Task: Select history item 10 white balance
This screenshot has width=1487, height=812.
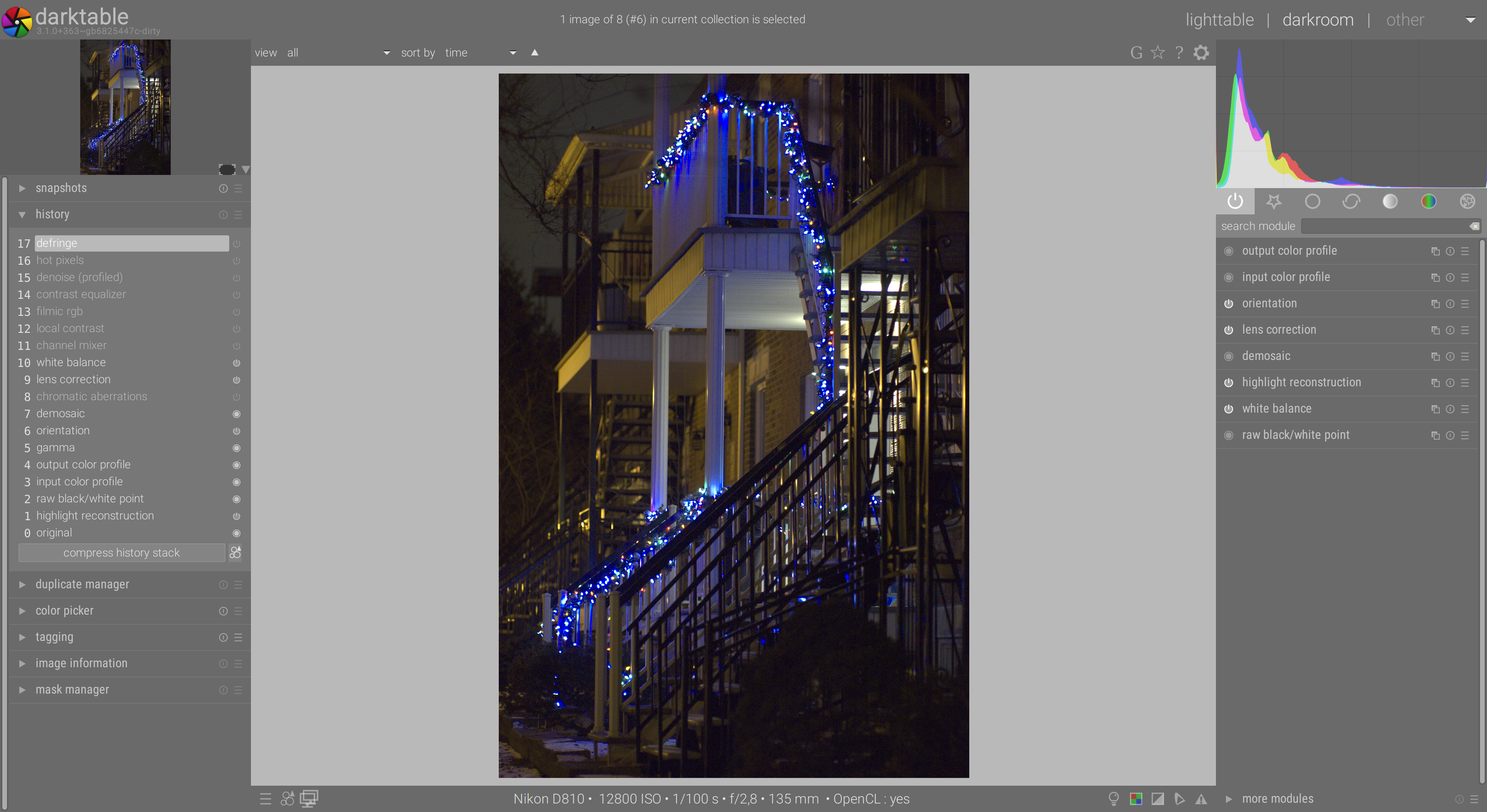Action: 132,362
